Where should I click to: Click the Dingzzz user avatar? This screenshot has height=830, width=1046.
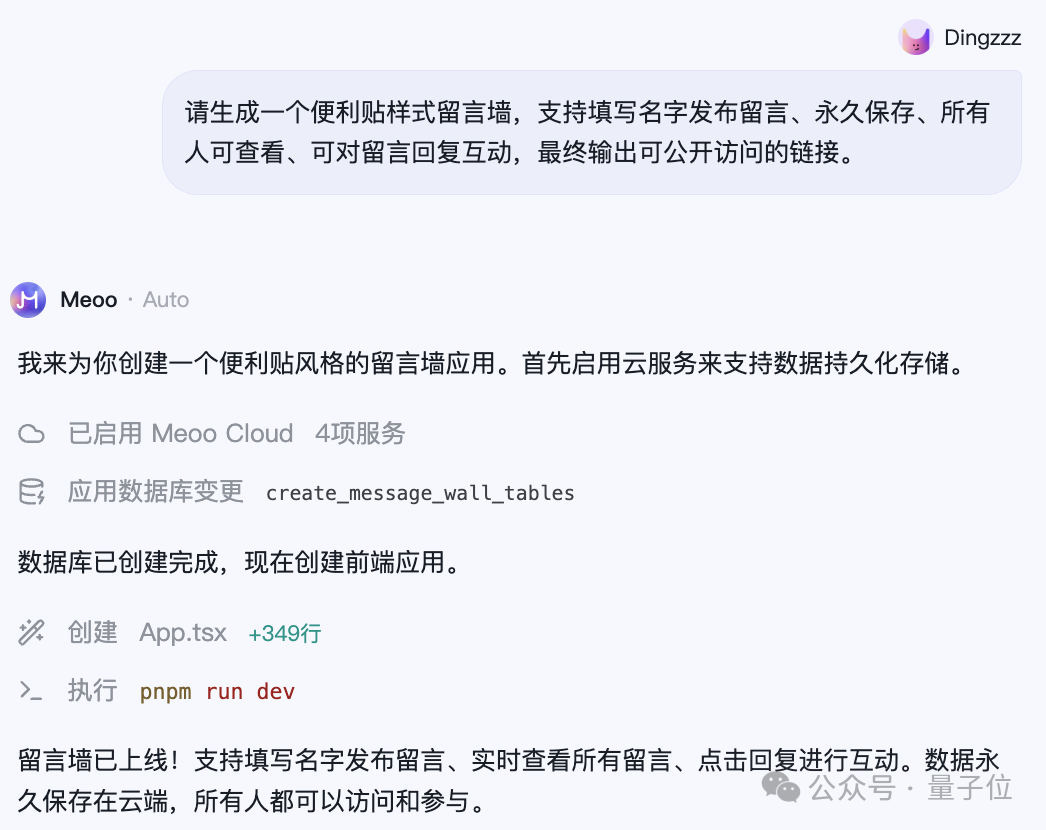tap(916, 38)
